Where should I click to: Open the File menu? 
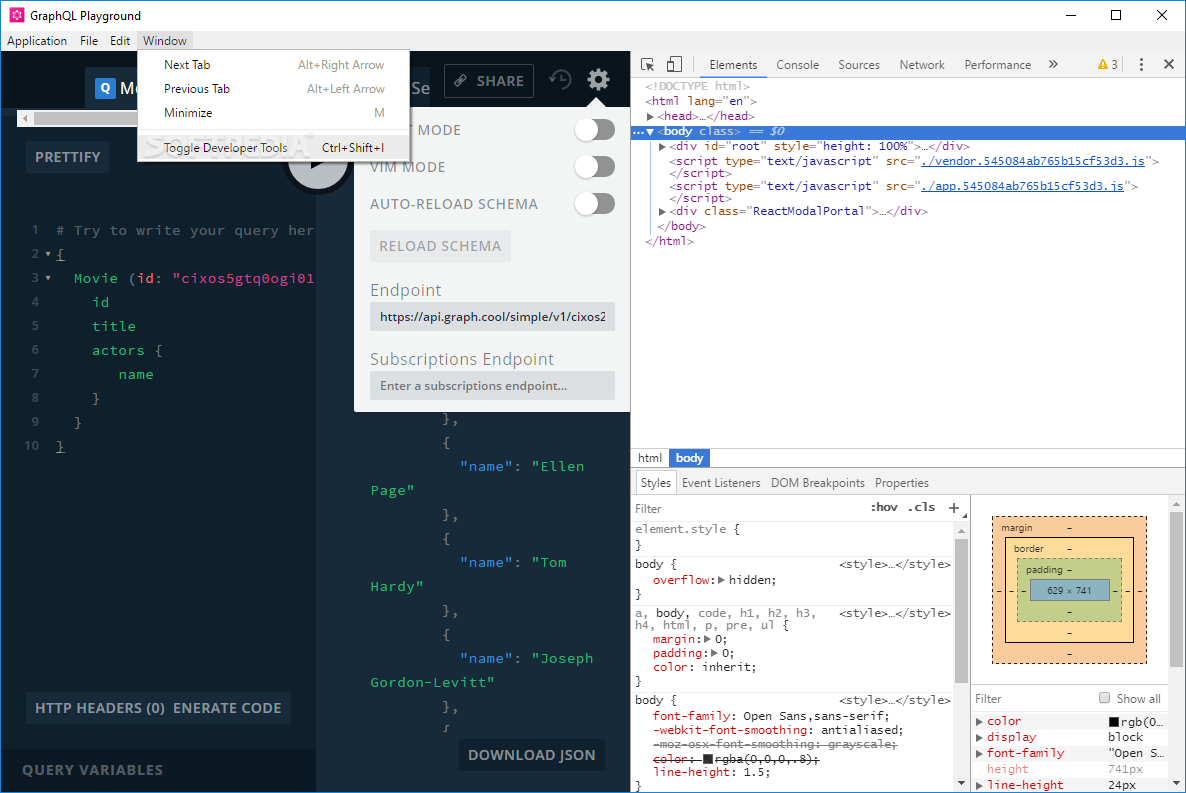(x=89, y=41)
